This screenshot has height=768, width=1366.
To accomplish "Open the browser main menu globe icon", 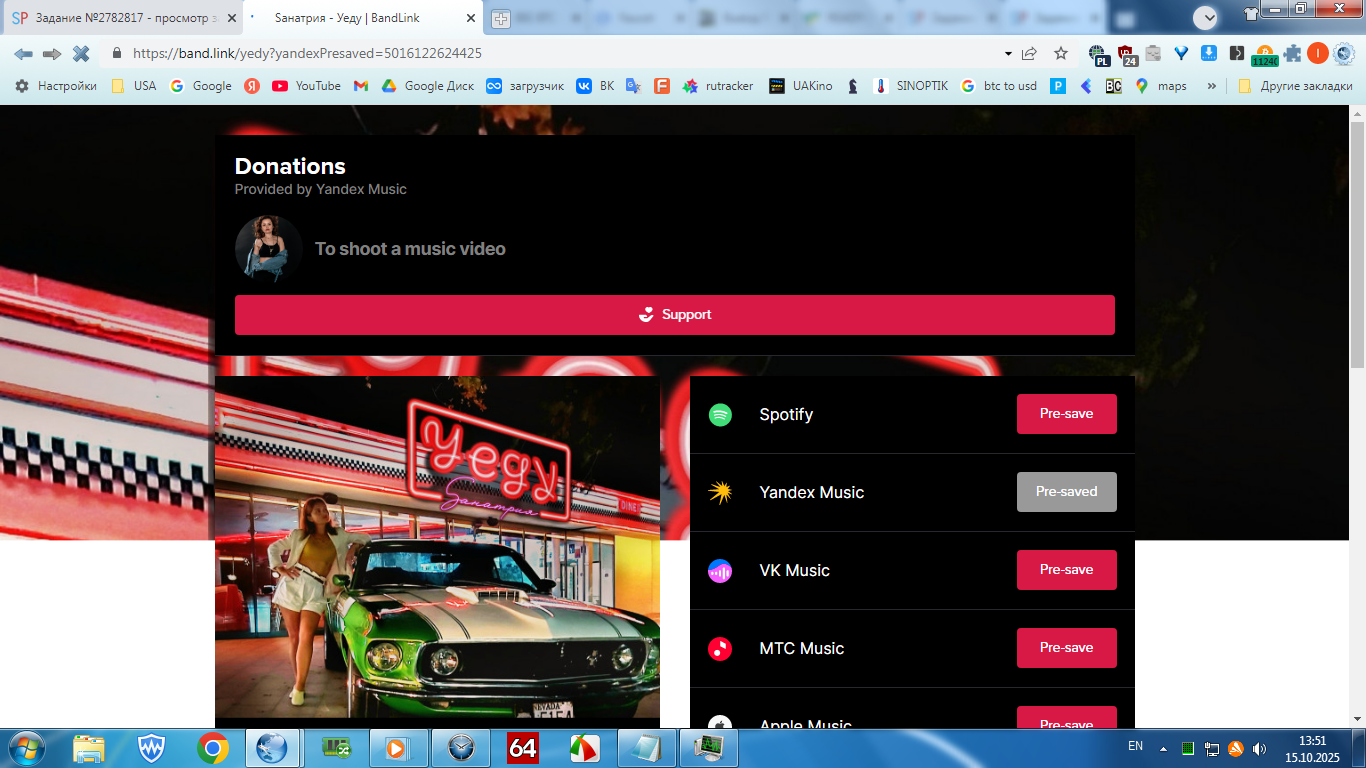I will (x=1343, y=53).
